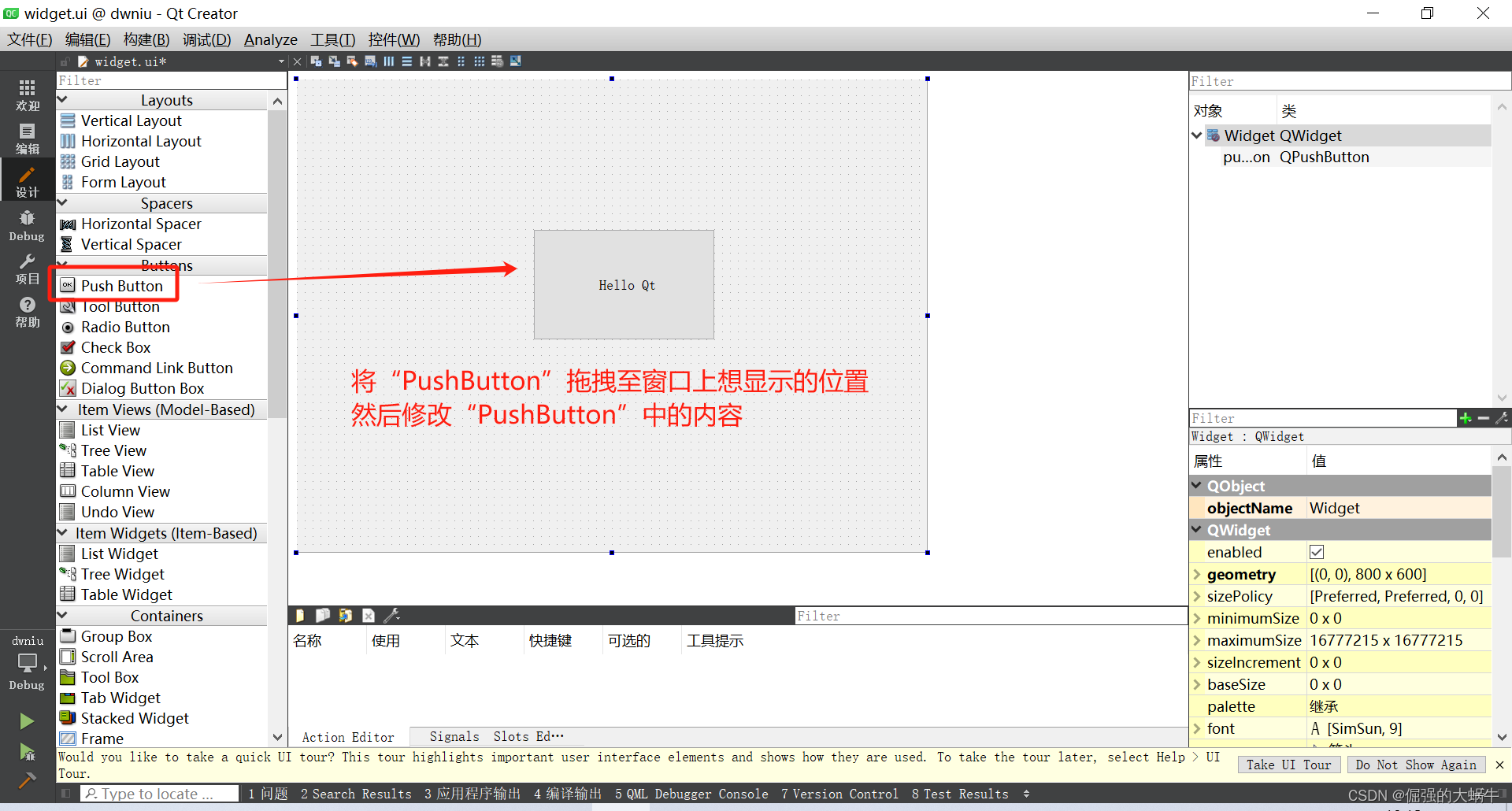Click the Type to locate input field
The width and height of the screenshot is (1512, 811).
(157, 794)
